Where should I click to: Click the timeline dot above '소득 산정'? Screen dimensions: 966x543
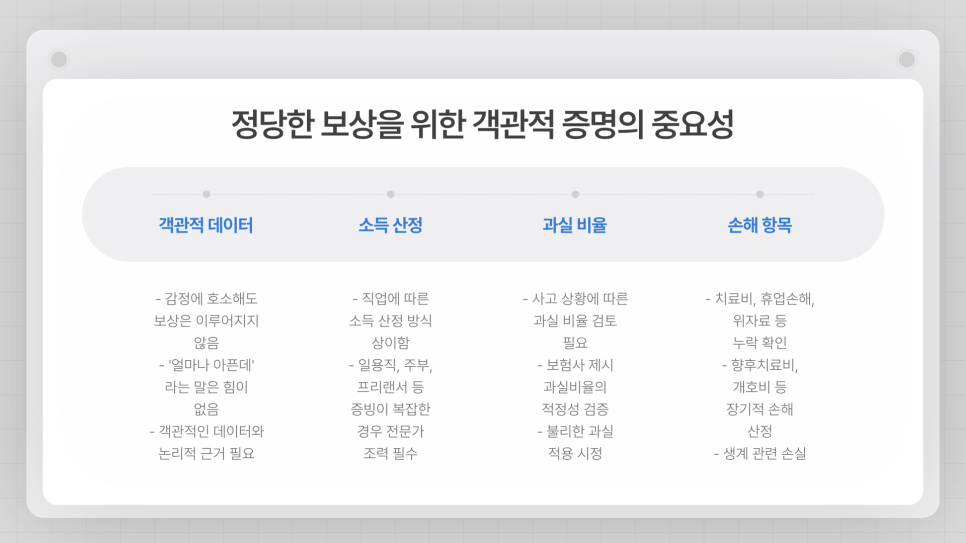(391, 194)
